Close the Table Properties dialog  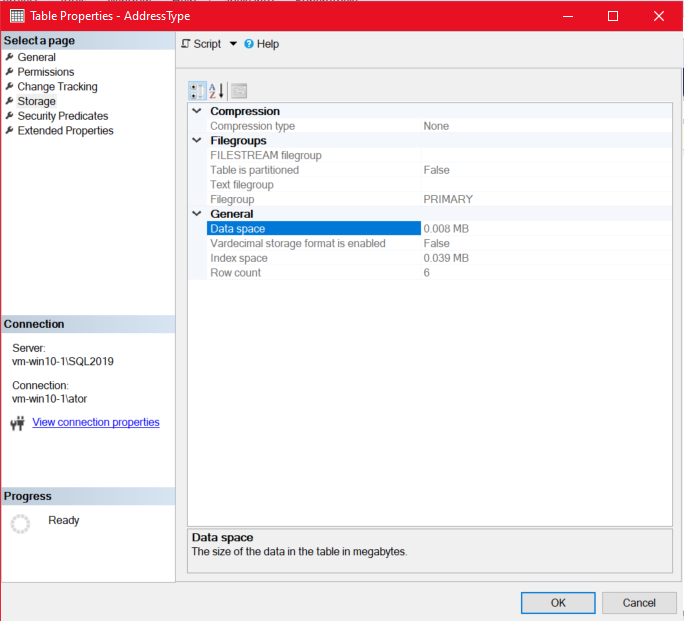659,16
